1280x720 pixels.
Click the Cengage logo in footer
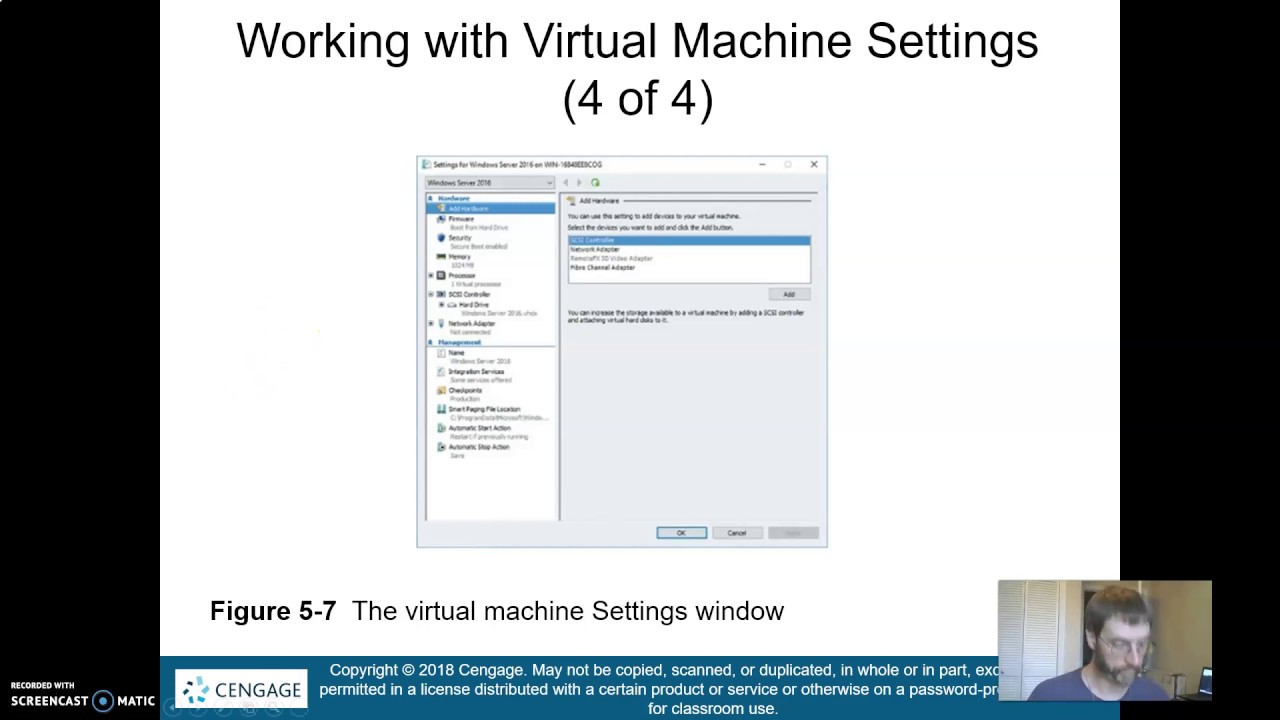(241, 689)
